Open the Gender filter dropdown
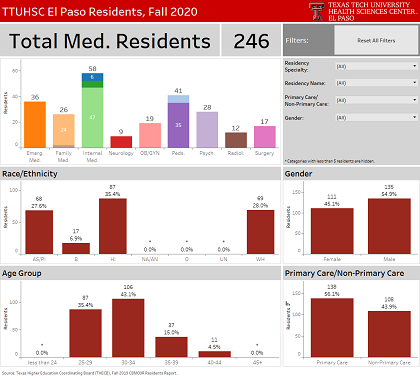The width and height of the screenshot is (420, 380). click(x=377, y=117)
